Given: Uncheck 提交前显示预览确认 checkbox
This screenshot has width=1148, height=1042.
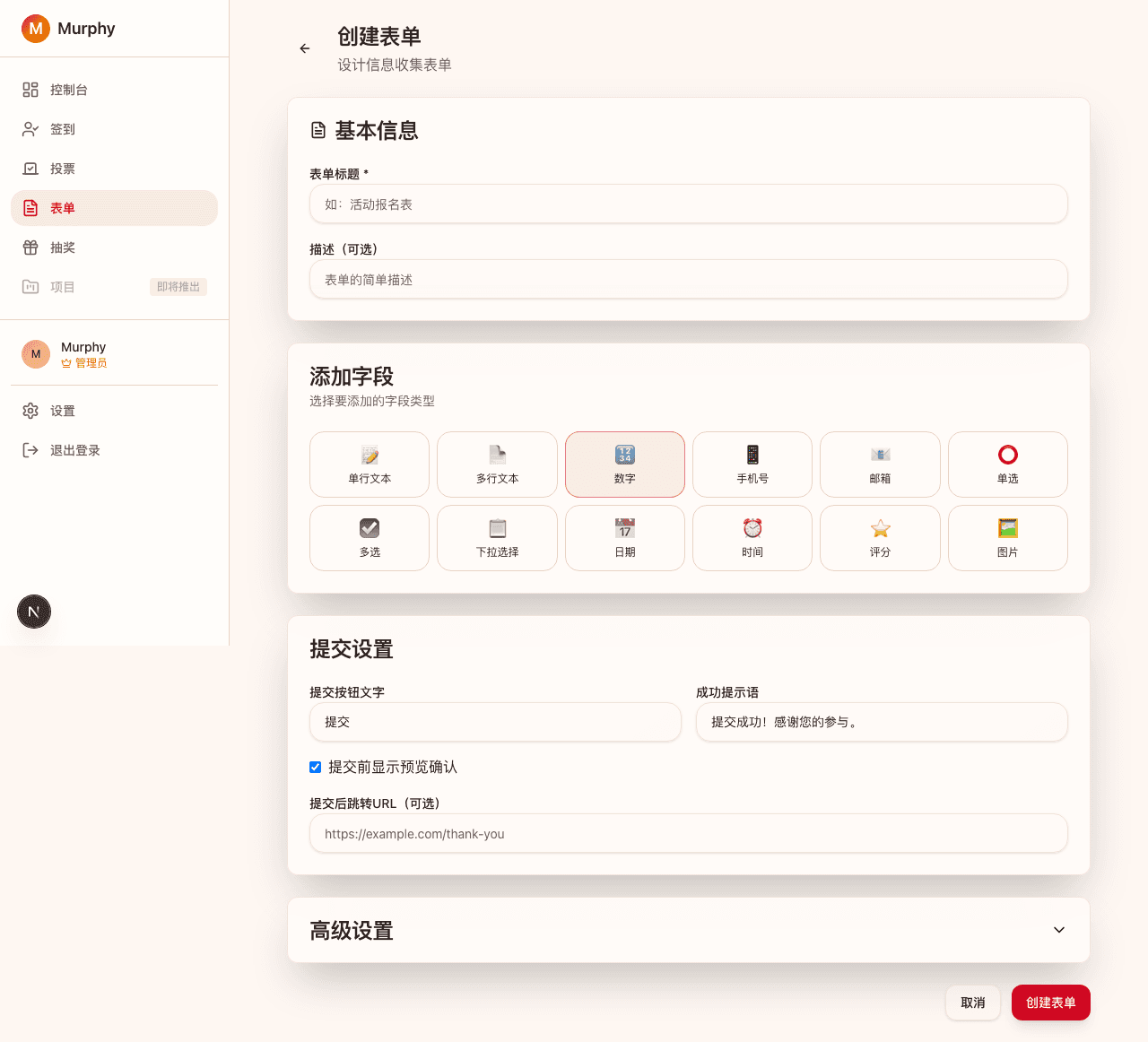Looking at the screenshot, I should point(316,767).
